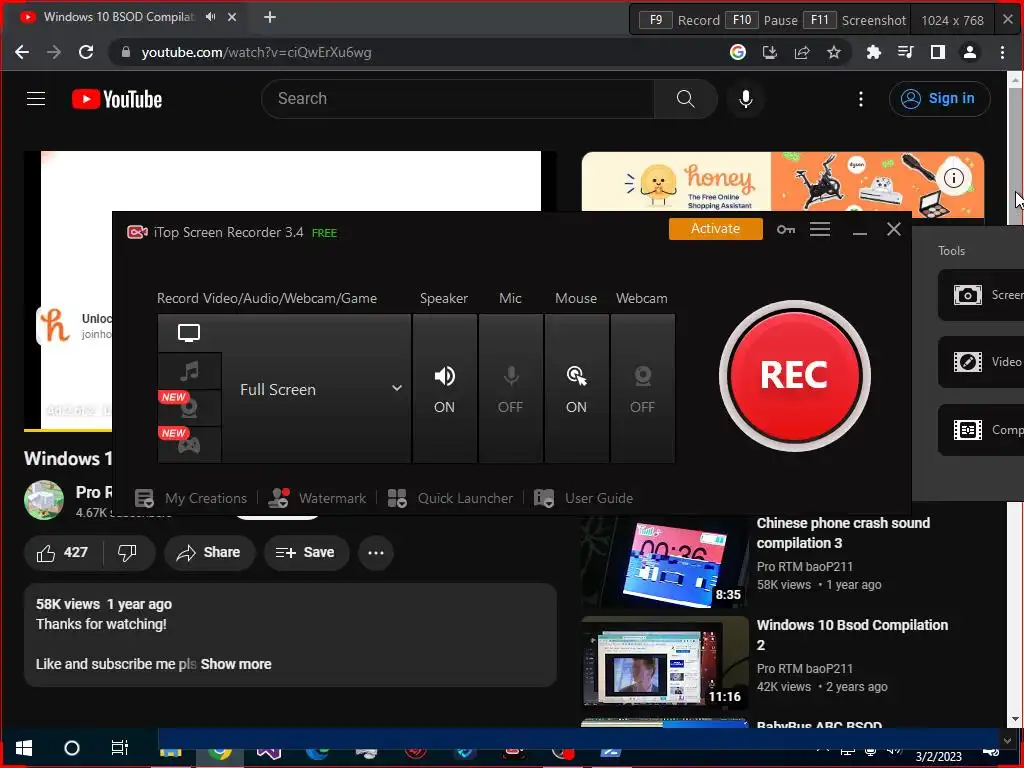
Task: Open Chinese phone crash sound compilation 3 thumbnail
Action: (665, 562)
